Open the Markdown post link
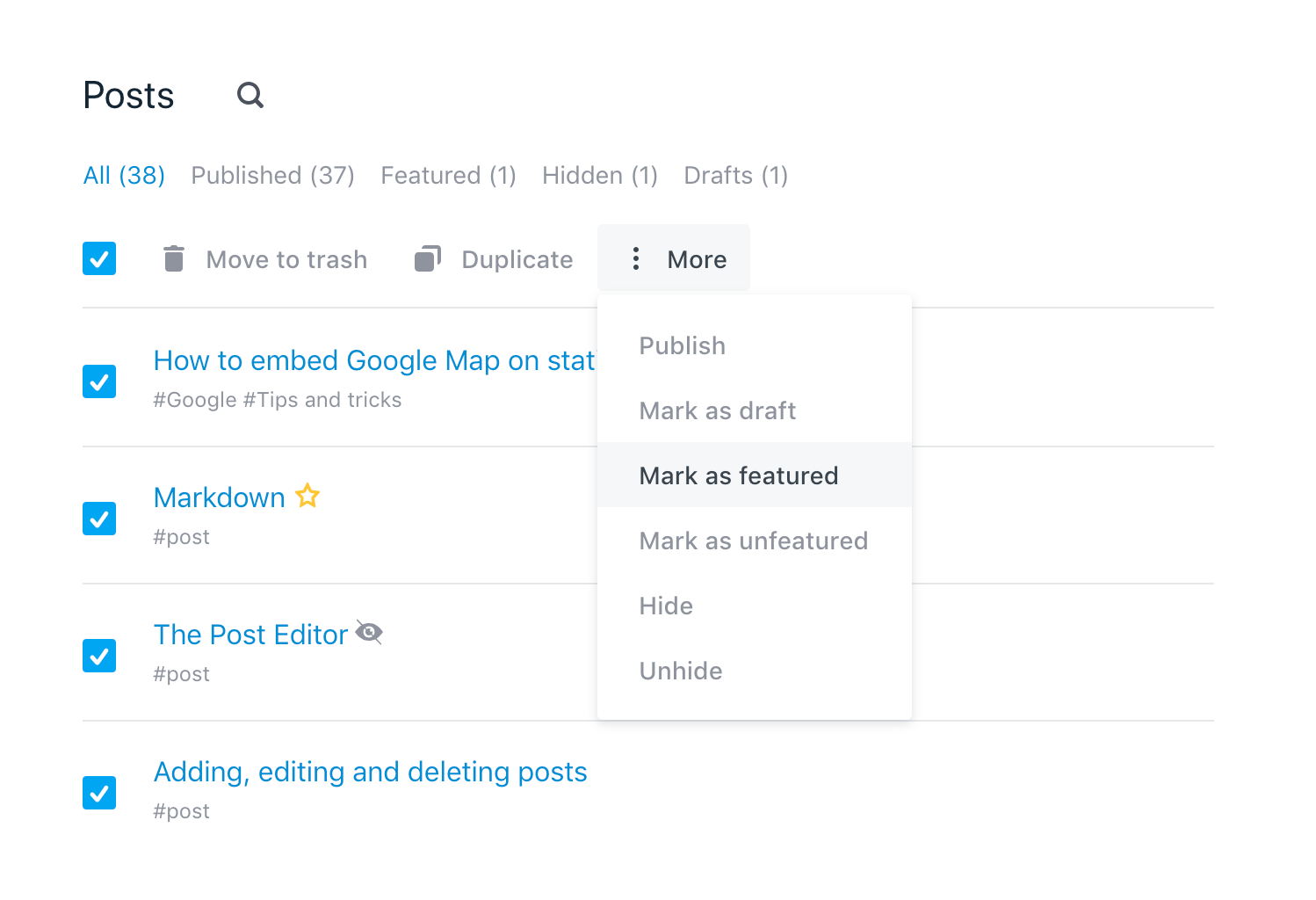The height and width of the screenshot is (900, 1316). [x=220, y=497]
